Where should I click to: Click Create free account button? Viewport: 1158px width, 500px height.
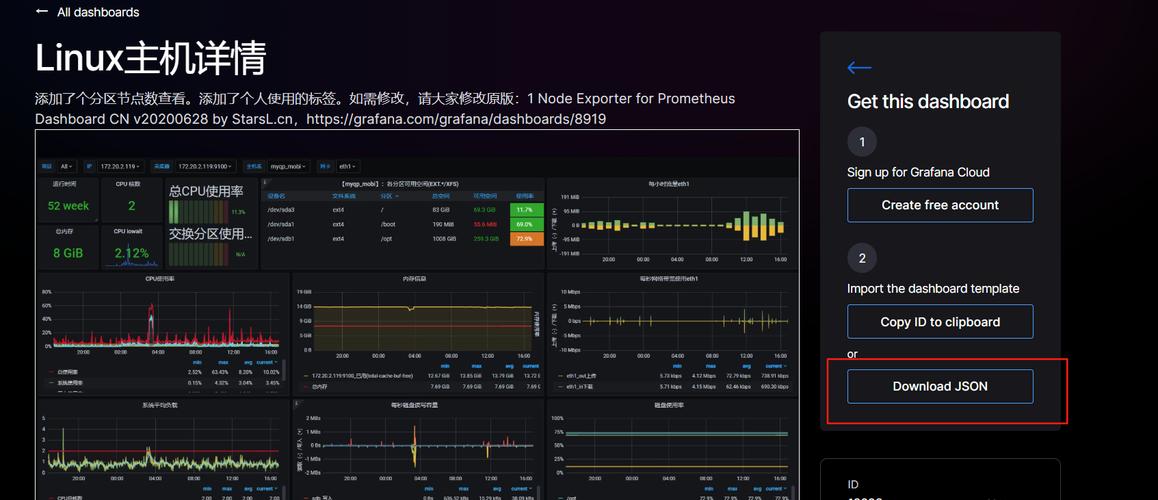pyautogui.click(x=940, y=205)
